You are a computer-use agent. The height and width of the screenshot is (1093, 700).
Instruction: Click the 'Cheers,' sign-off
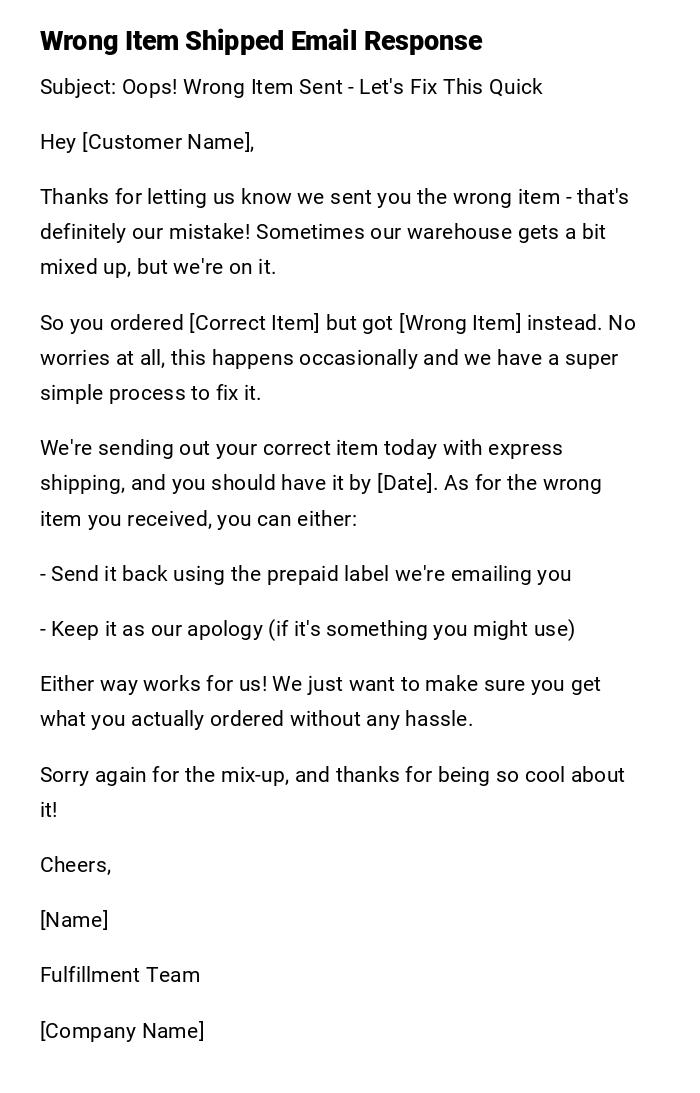coord(76,865)
